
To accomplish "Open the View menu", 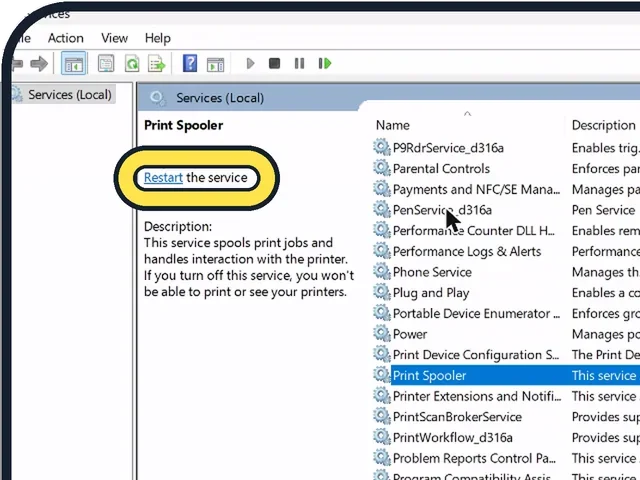I will [114, 38].
